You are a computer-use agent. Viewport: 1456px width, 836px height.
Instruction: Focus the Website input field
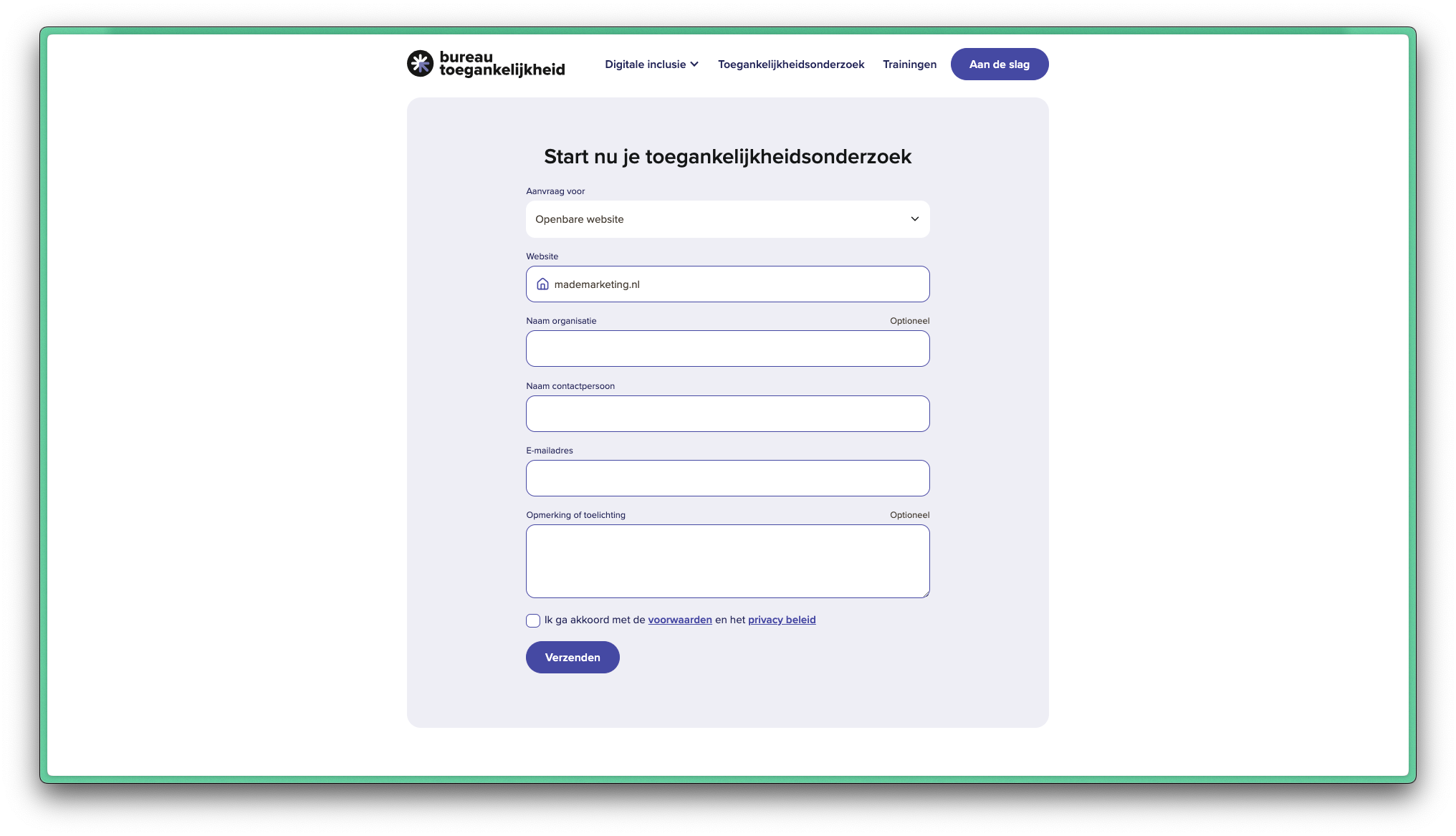tap(727, 284)
